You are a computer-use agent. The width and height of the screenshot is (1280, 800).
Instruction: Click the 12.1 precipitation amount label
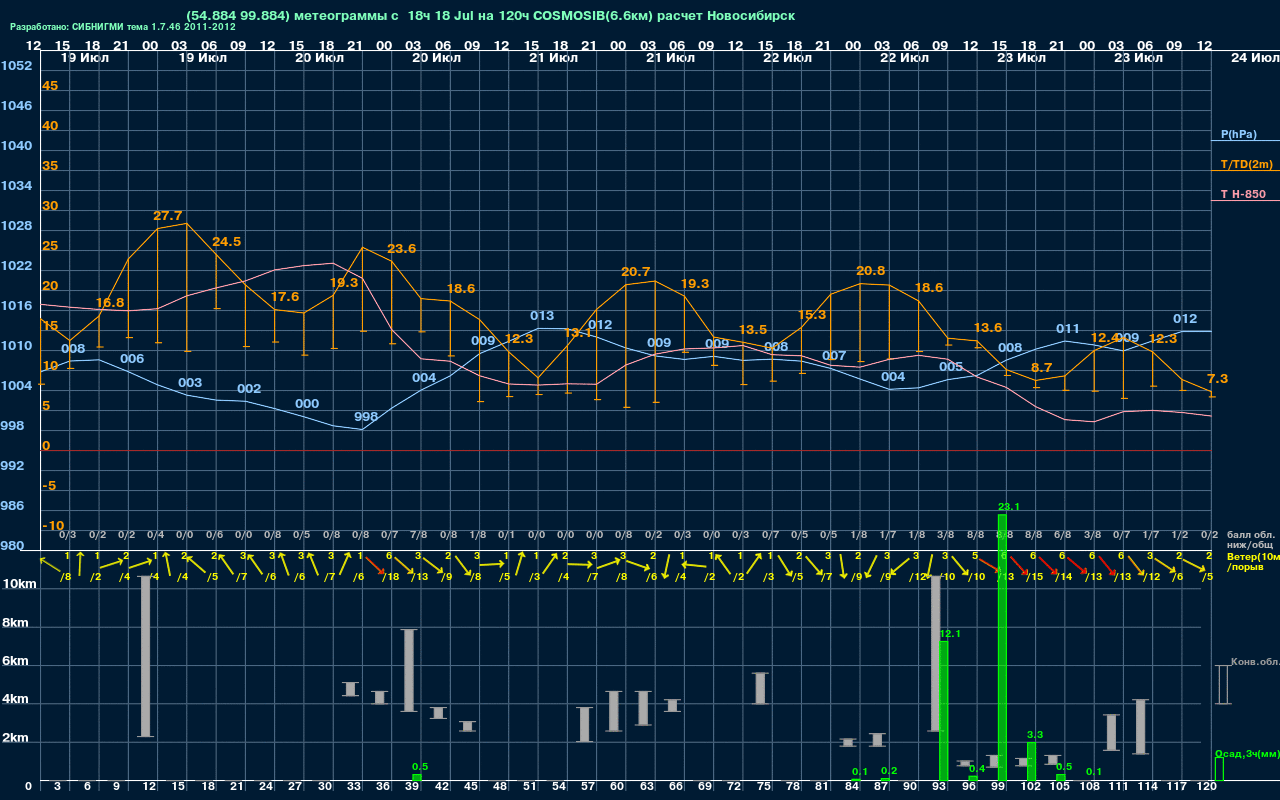pyautogui.click(x=950, y=634)
